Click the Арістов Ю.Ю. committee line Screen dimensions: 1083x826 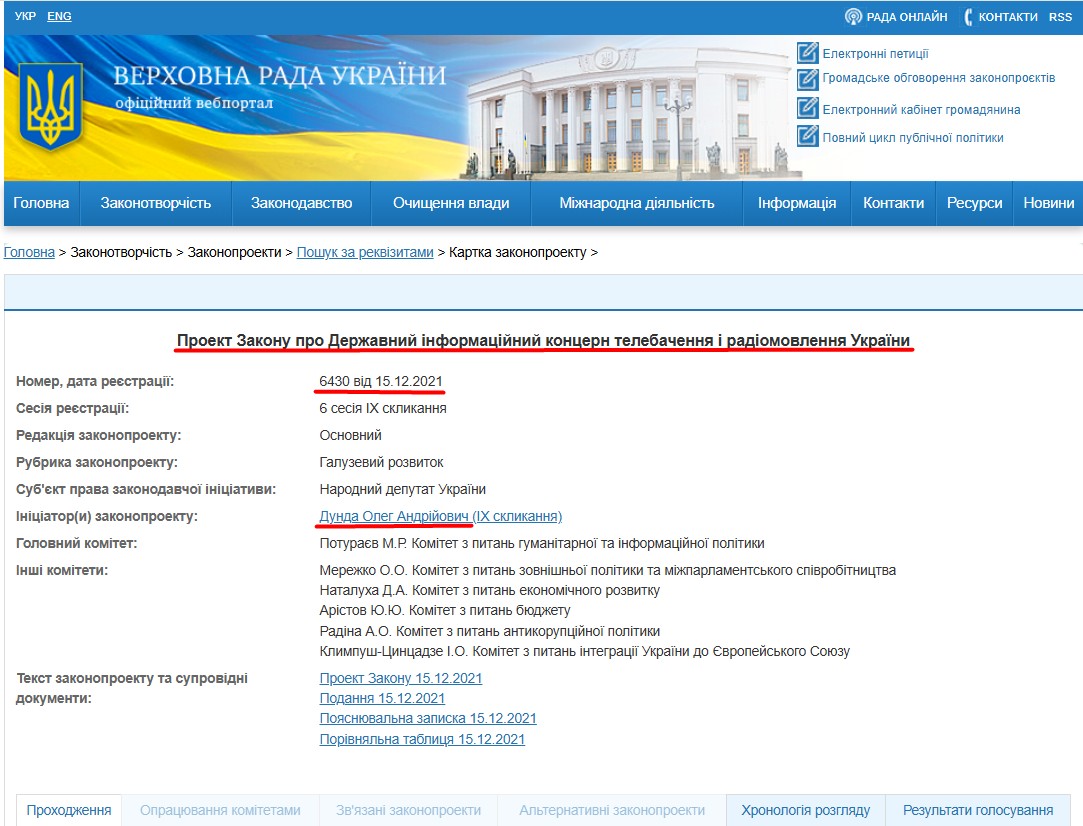(445, 611)
